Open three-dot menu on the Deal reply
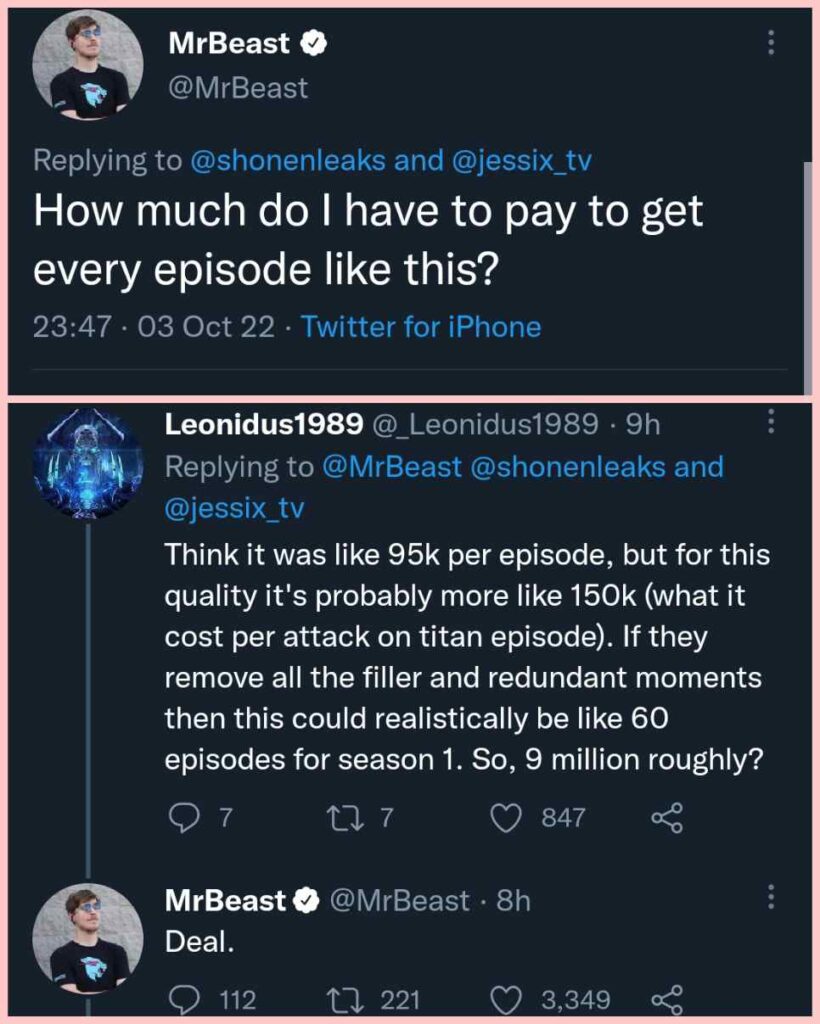The height and width of the screenshot is (1024, 820). (770, 897)
